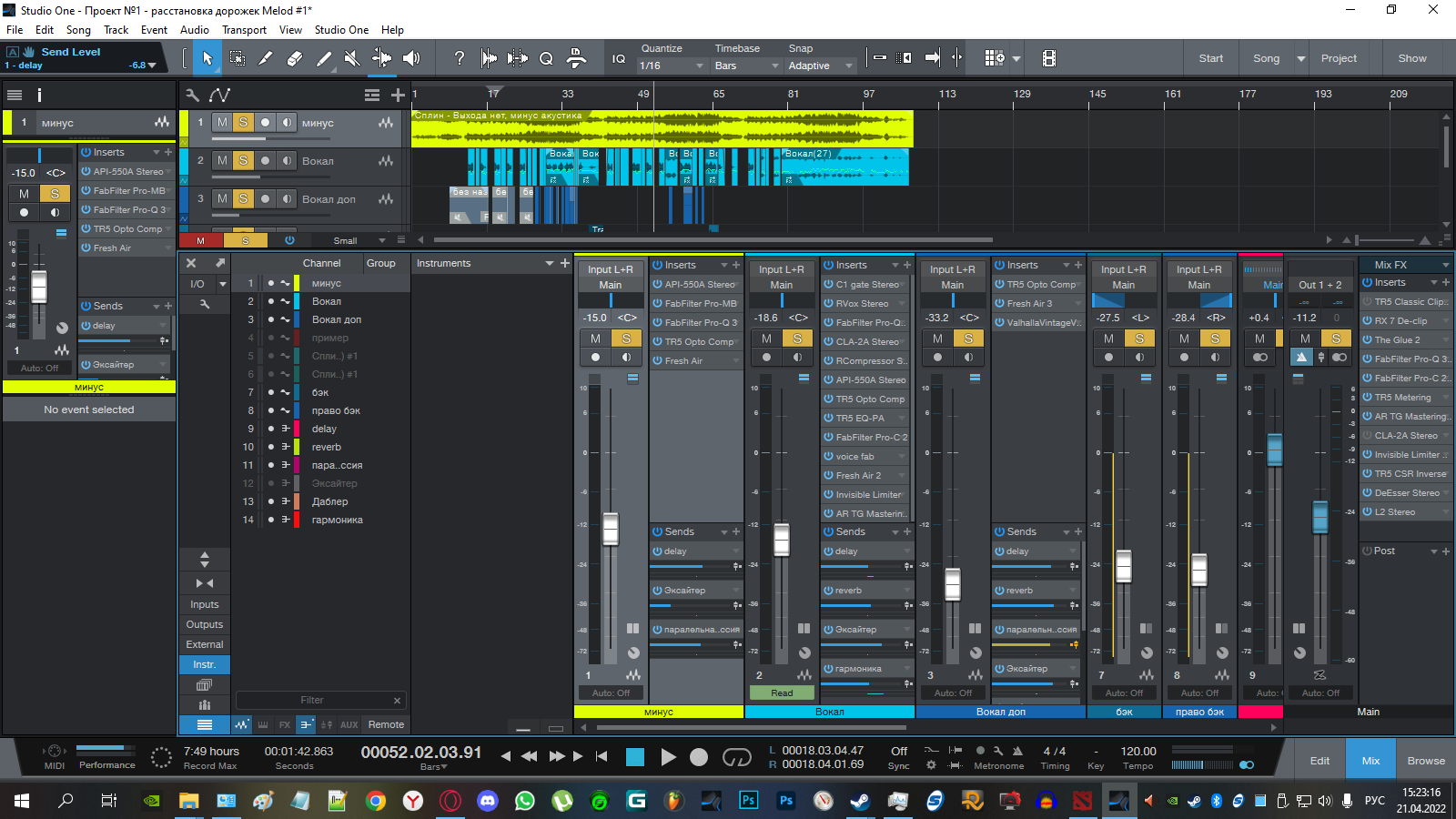
Task: Show automation with the curve icon
Action: click(219, 95)
